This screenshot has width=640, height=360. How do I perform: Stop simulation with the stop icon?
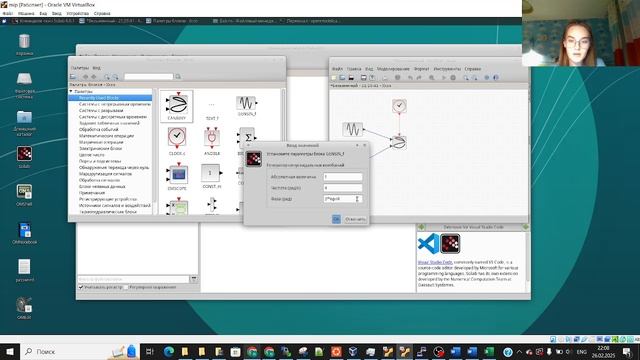(453, 78)
